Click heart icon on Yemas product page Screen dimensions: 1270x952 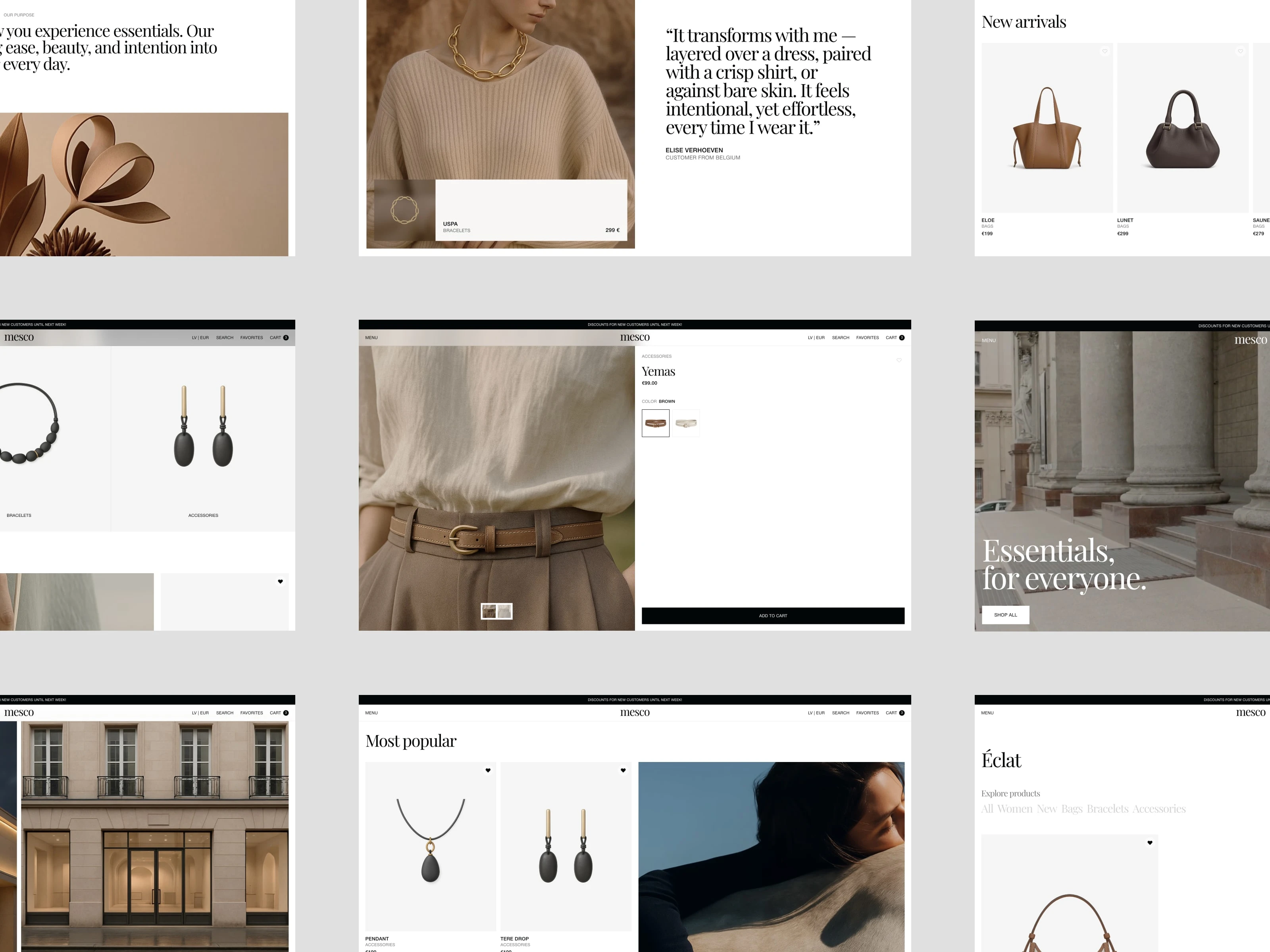[899, 360]
